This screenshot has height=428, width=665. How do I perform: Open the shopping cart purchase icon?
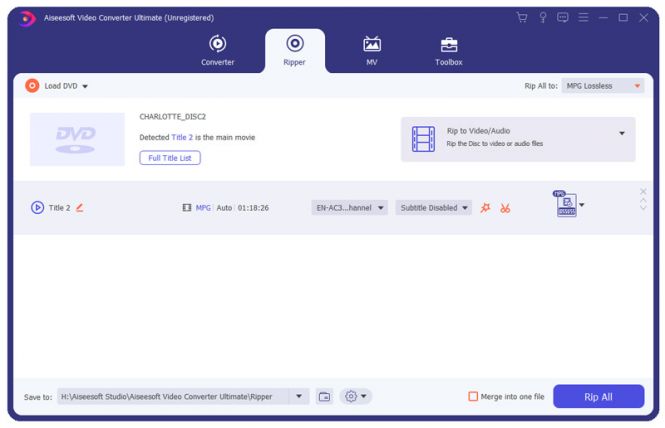coord(522,17)
